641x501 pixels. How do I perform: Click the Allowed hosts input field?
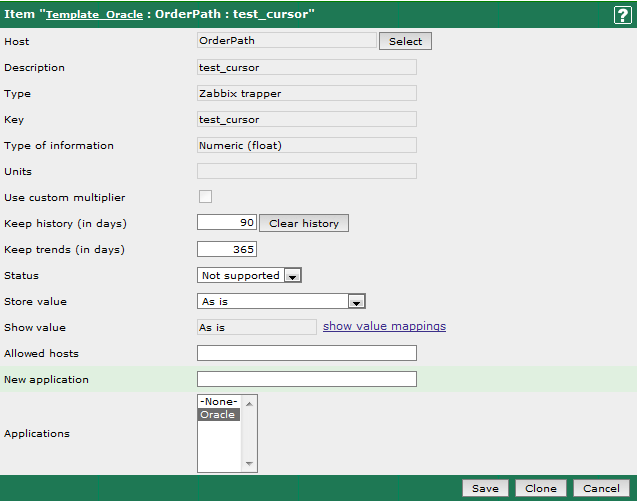307,353
